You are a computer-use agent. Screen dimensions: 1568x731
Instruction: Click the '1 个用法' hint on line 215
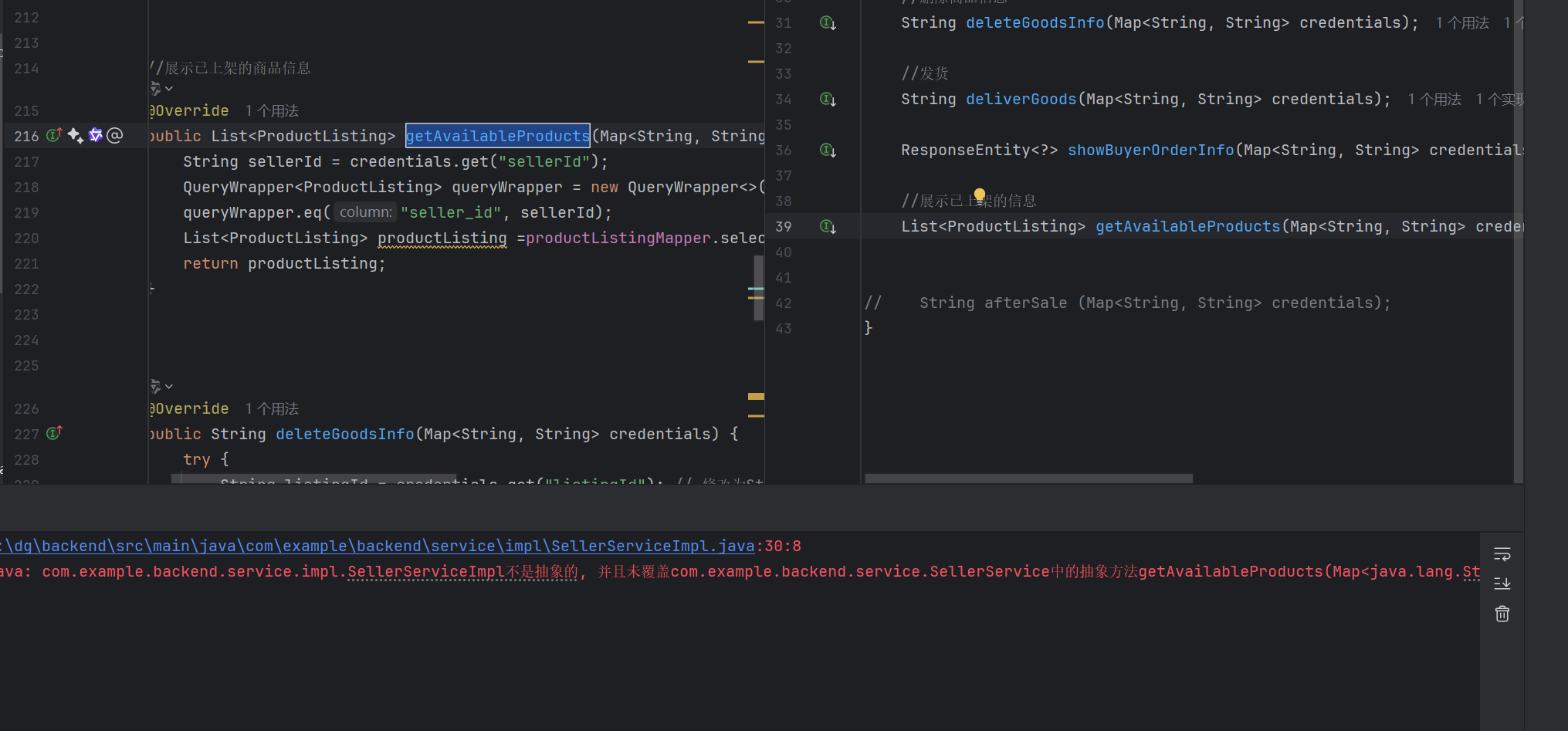point(272,111)
